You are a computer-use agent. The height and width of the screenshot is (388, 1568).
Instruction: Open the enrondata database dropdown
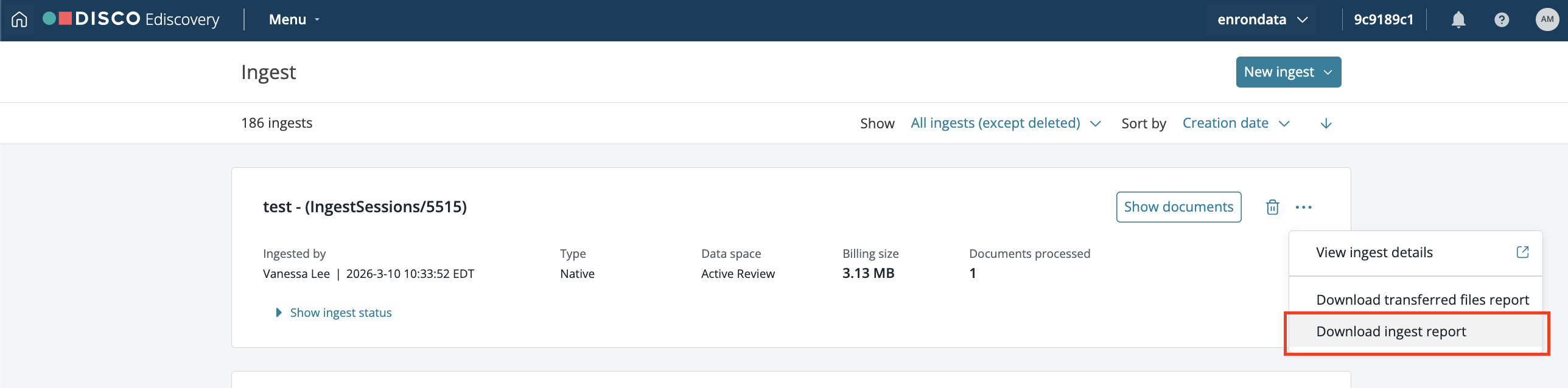point(1262,19)
